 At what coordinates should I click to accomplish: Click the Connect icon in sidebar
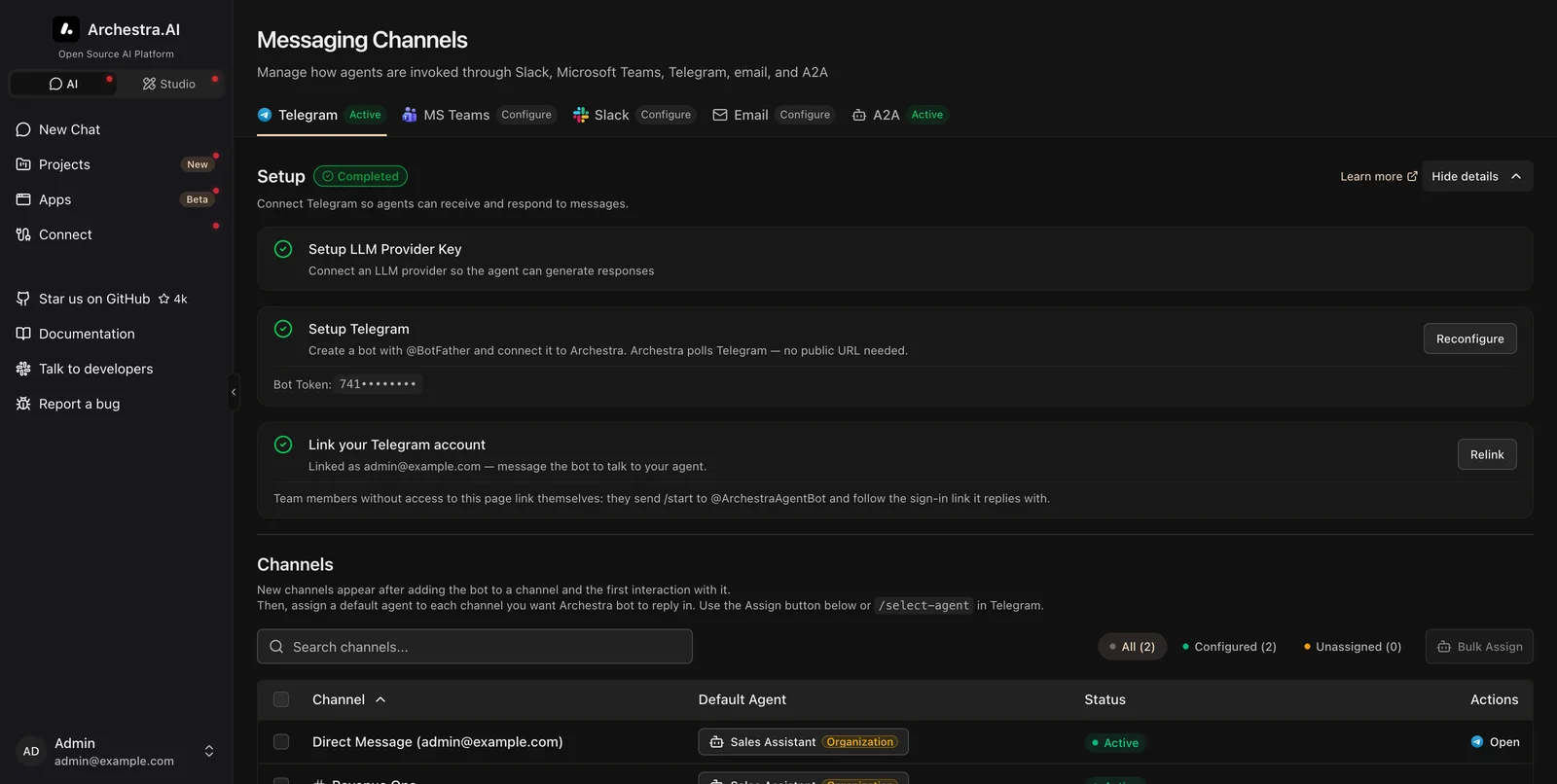pyautogui.click(x=23, y=234)
